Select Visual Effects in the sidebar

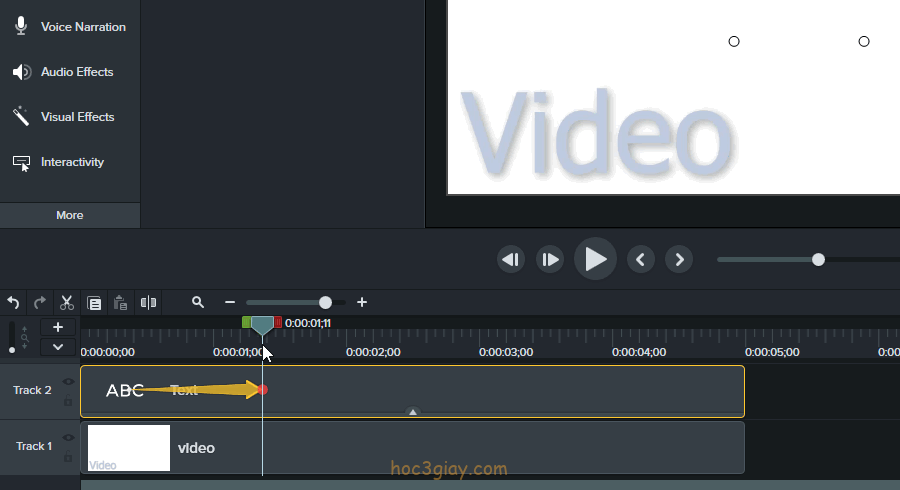(70, 117)
